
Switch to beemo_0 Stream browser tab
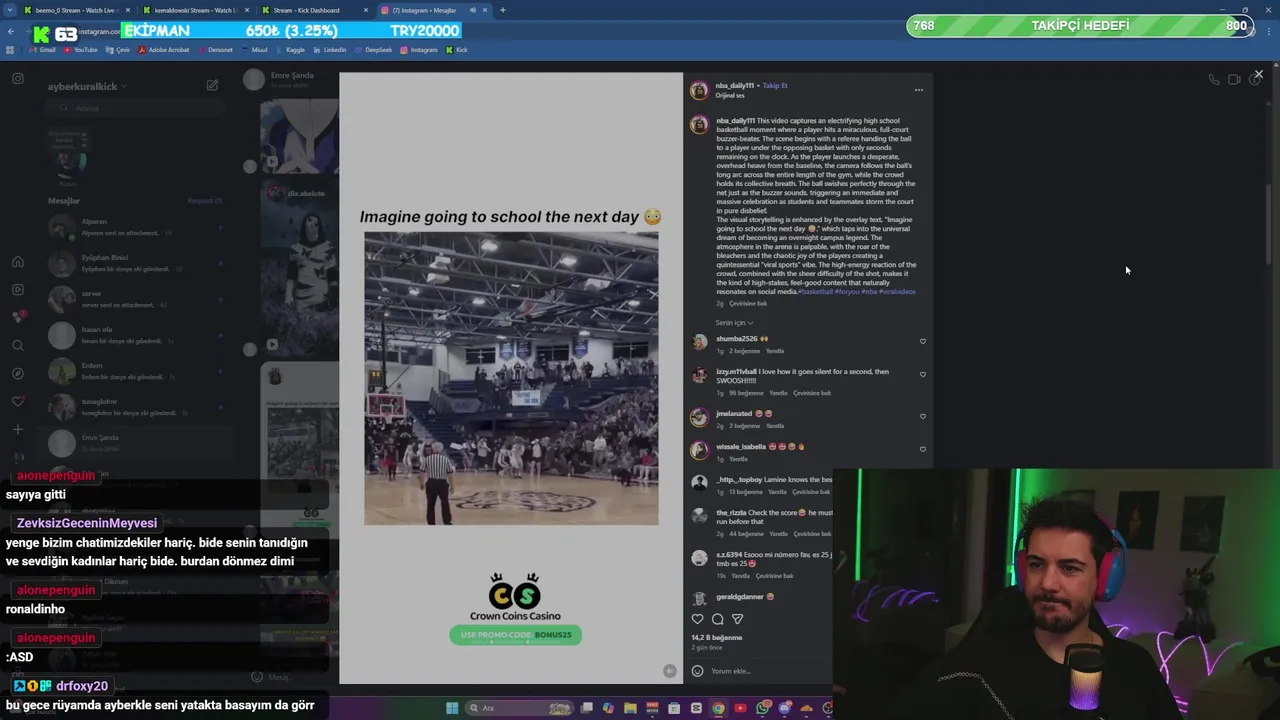76,10
